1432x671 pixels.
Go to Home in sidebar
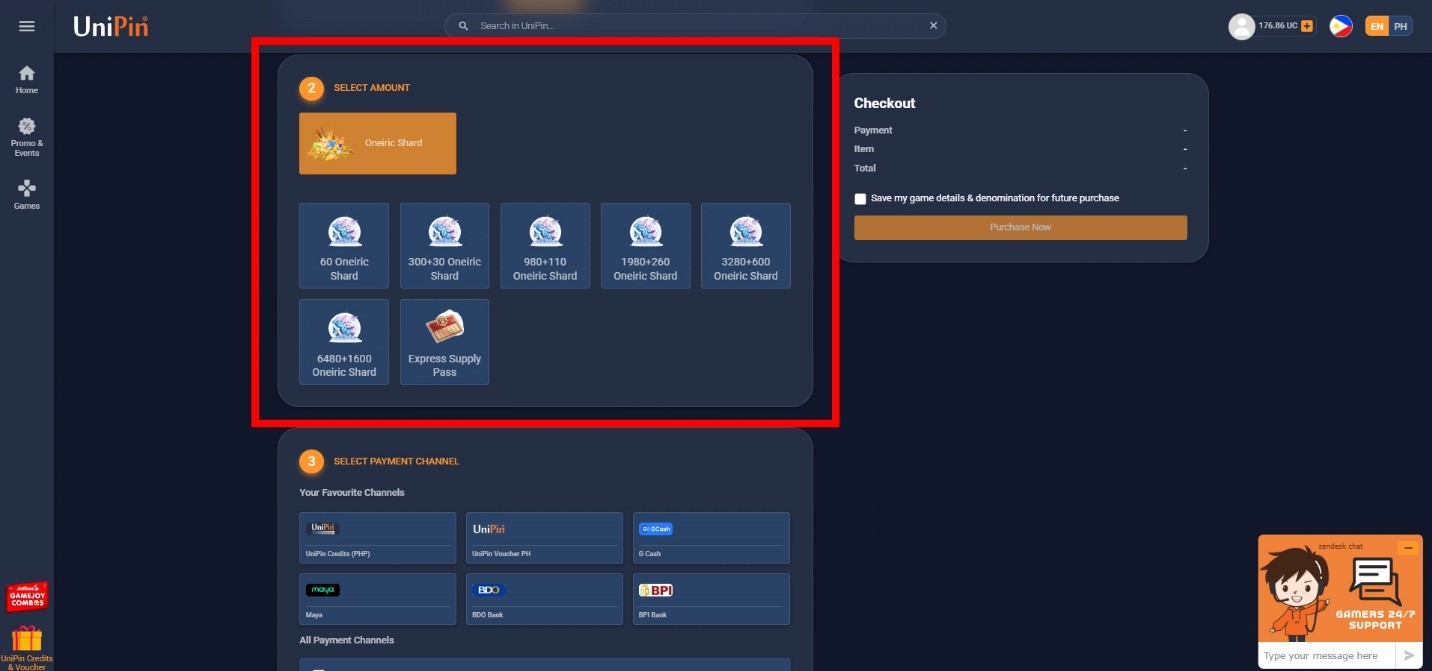(27, 80)
